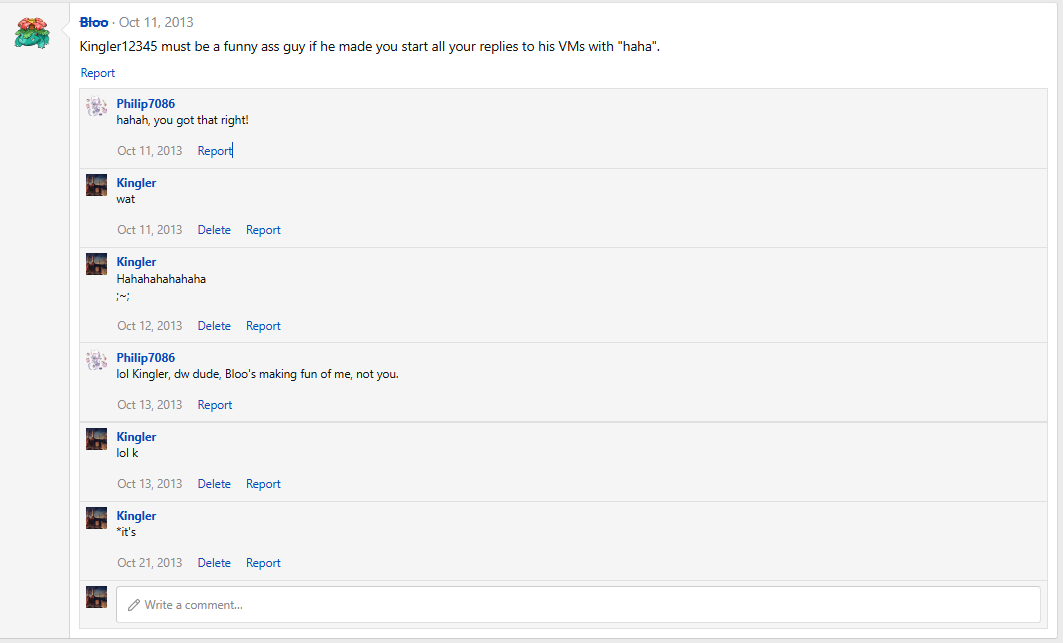1063x643 pixels.
Task: Click Kingler's avatar beside the 'wat' comment
Action: point(96,185)
